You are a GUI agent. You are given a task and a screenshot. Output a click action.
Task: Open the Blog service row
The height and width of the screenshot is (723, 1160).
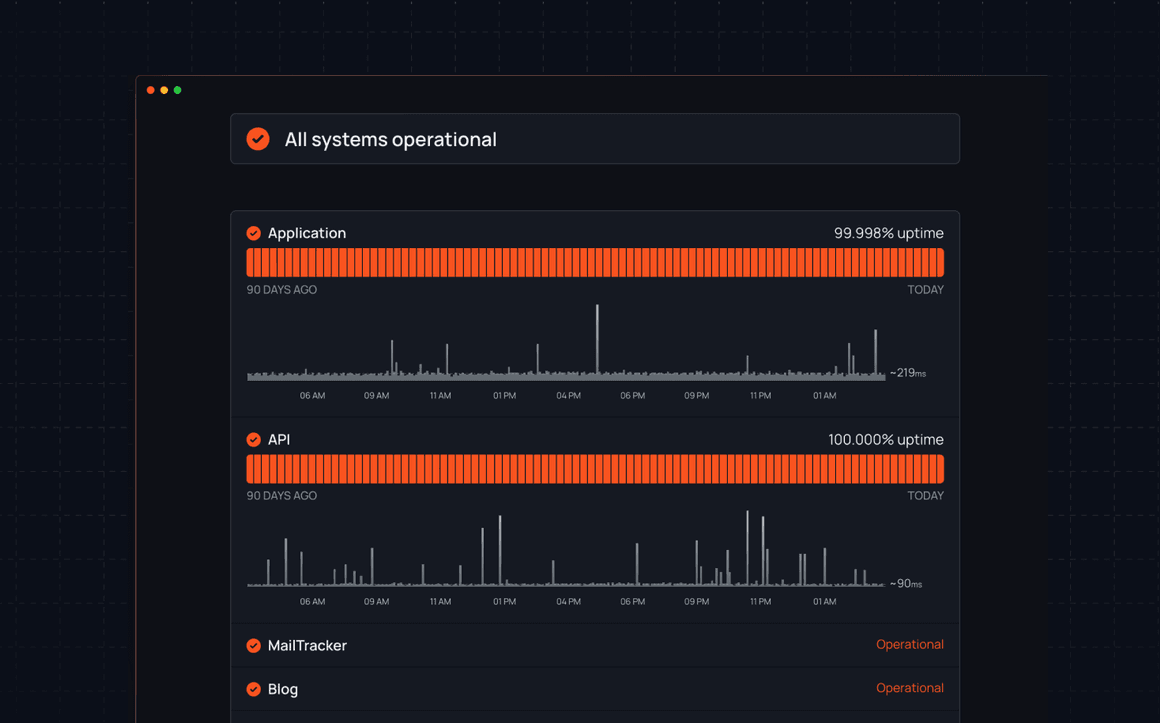click(595, 689)
